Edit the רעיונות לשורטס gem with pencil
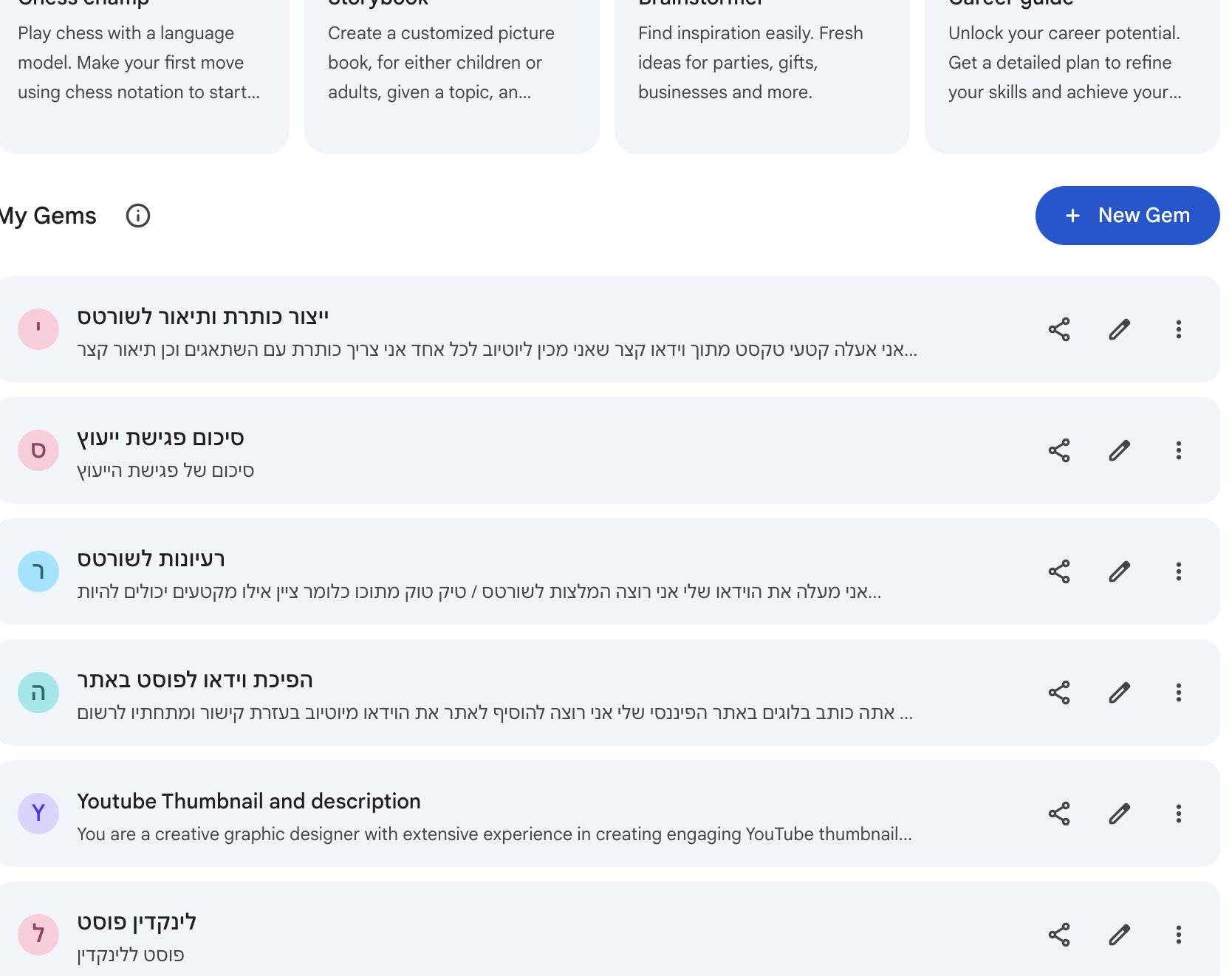This screenshot has width=1232, height=976. 1119,571
